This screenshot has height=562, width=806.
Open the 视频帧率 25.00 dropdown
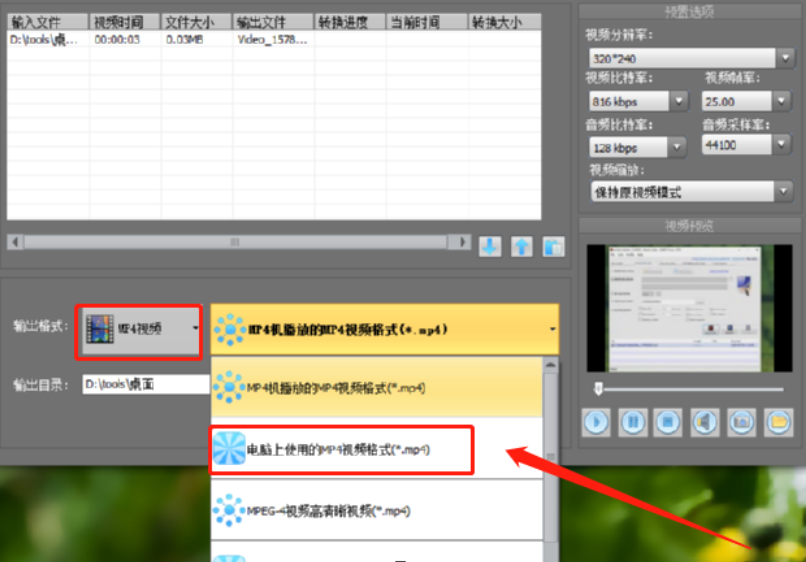coord(781,101)
